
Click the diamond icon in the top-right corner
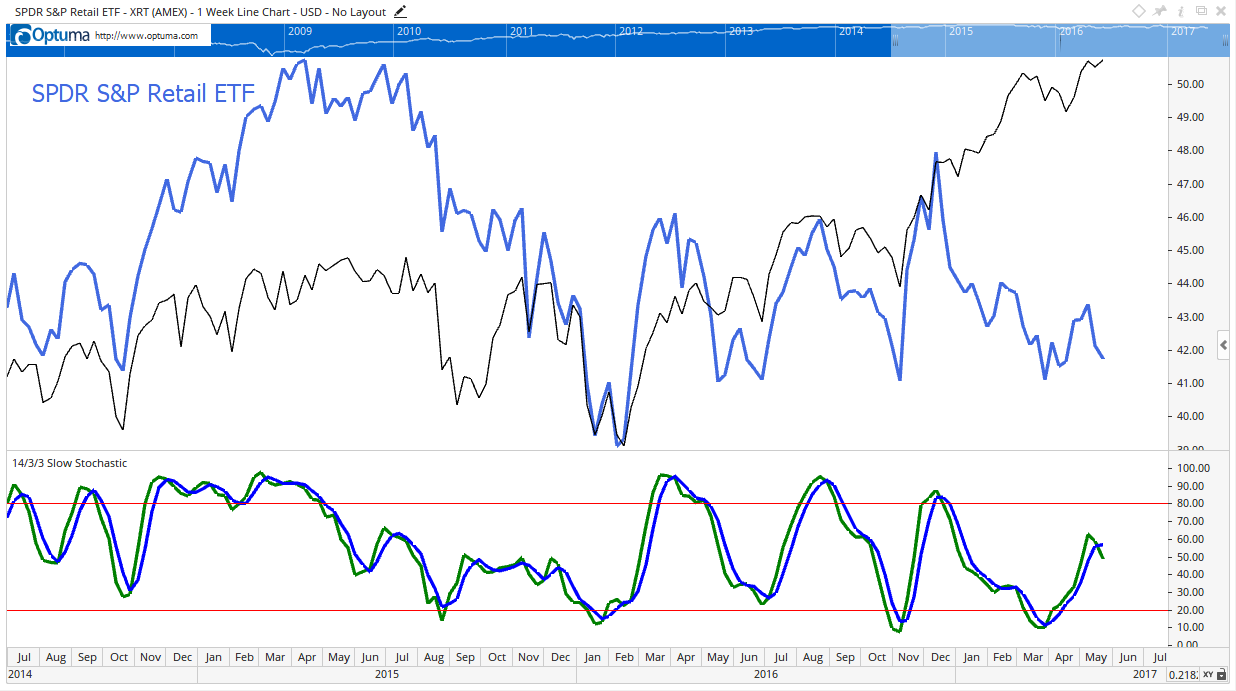(x=1139, y=11)
